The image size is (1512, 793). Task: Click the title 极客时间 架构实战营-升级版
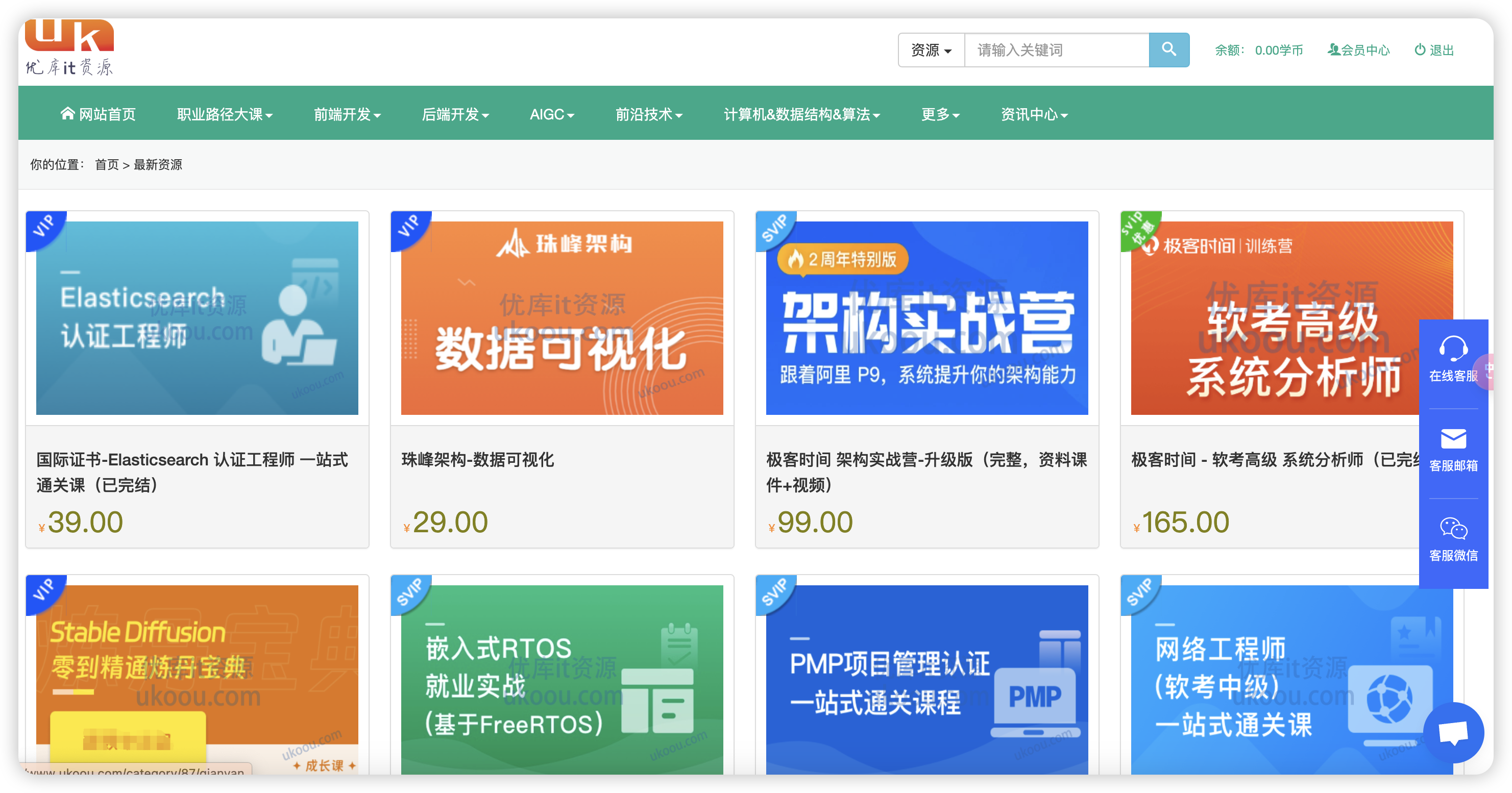(x=927, y=472)
